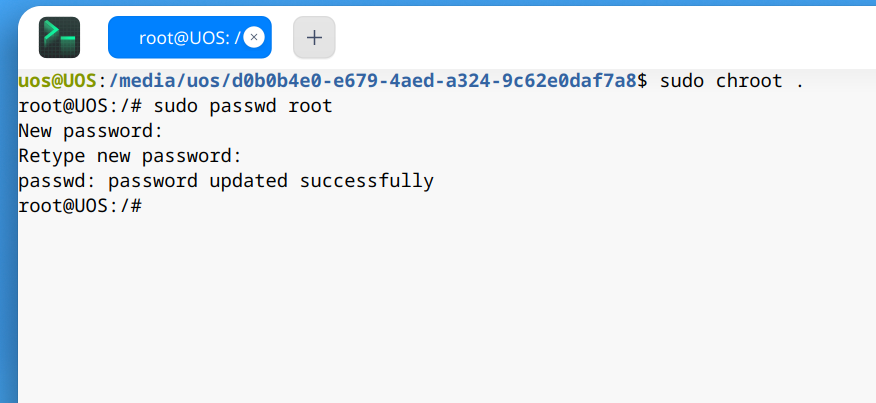Click the word Retype in terminal output
876x403 pixels.
point(52,156)
